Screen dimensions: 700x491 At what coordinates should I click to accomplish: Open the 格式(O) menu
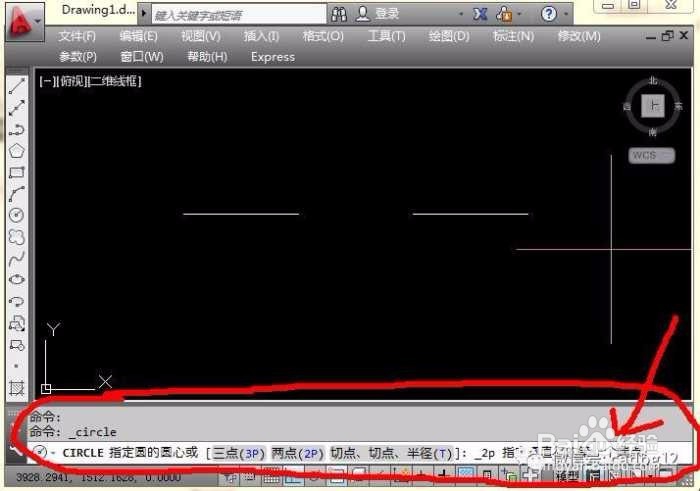click(x=323, y=36)
